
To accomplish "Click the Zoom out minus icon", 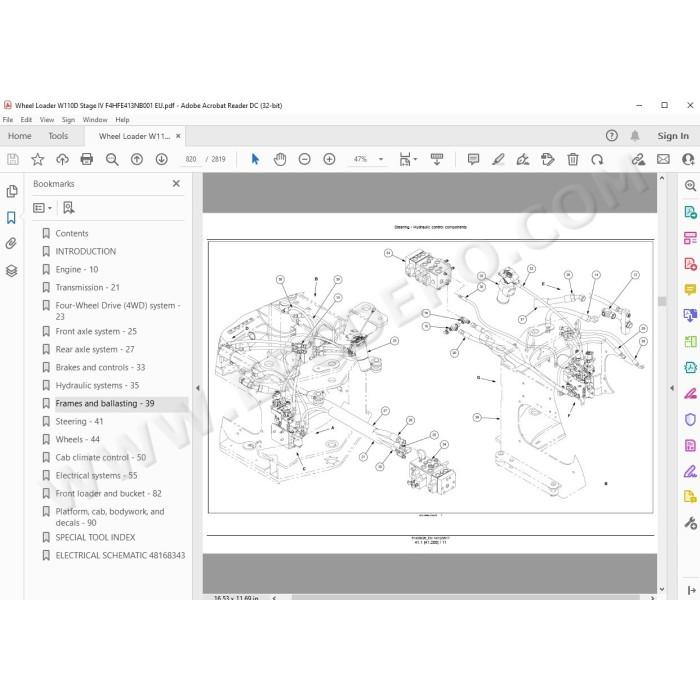I will tap(304, 159).
